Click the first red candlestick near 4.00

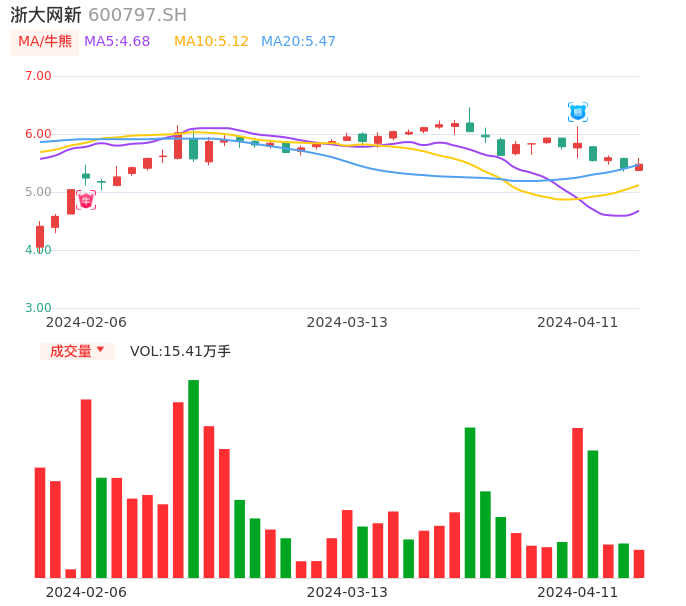point(40,236)
